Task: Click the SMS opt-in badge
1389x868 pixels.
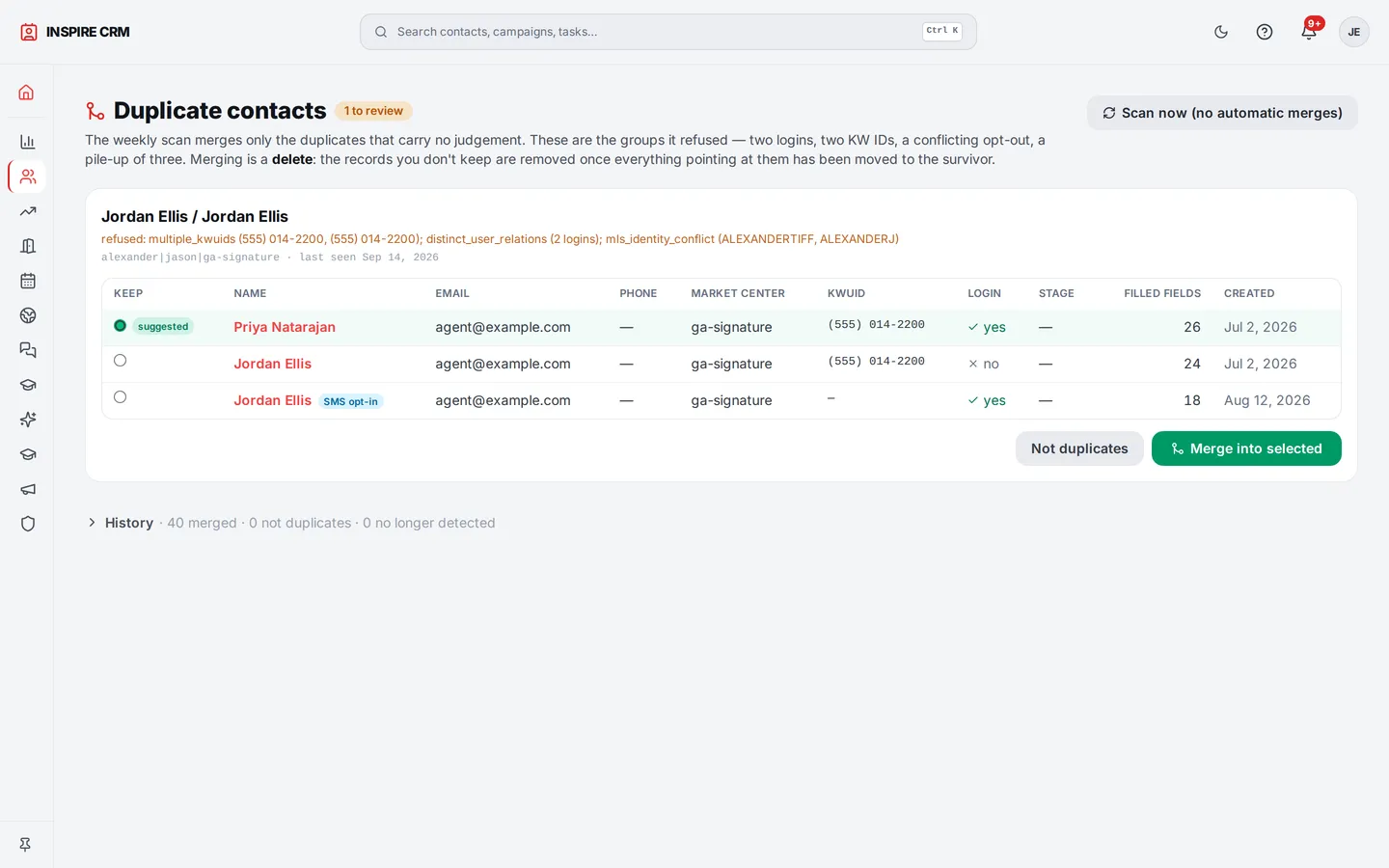Action: pyautogui.click(x=351, y=401)
